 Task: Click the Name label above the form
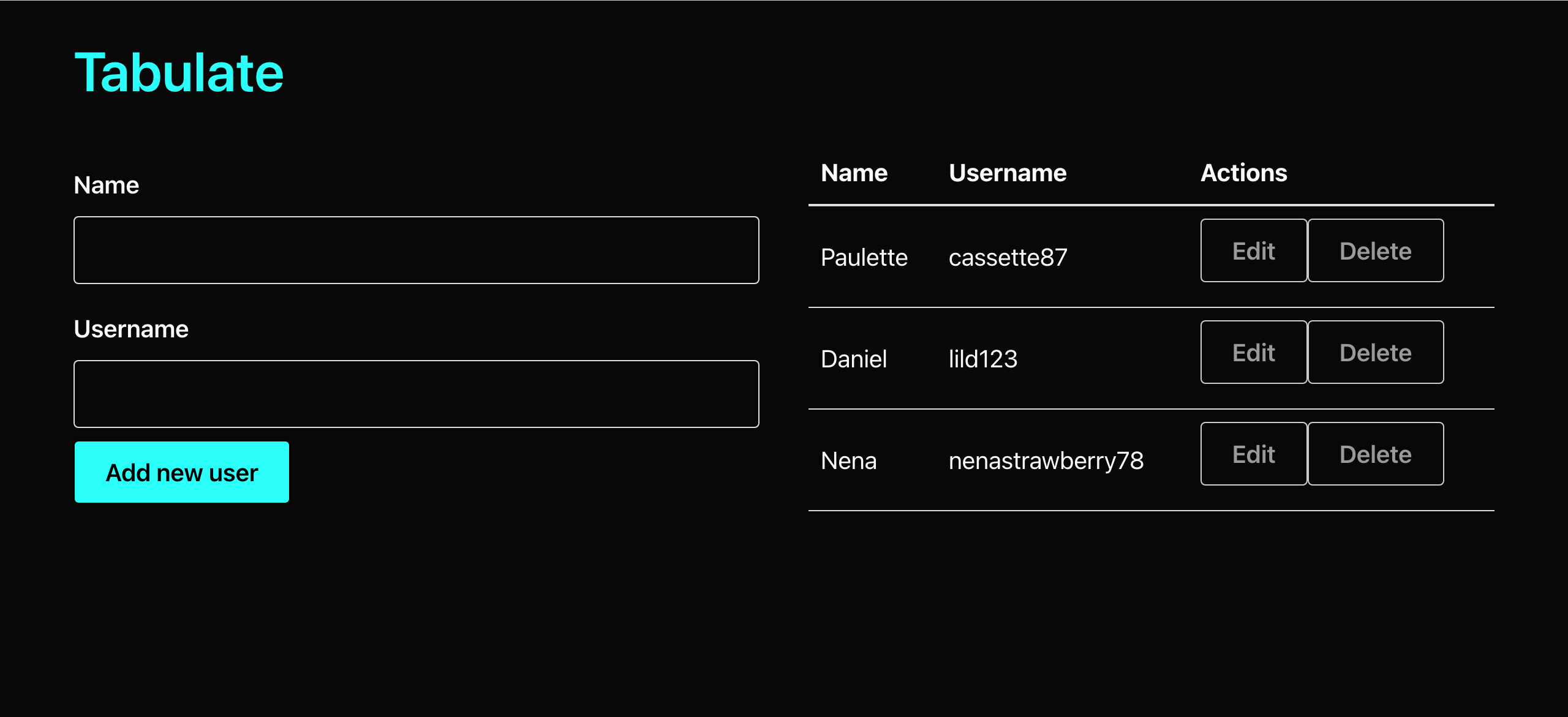tap(106, 184)
